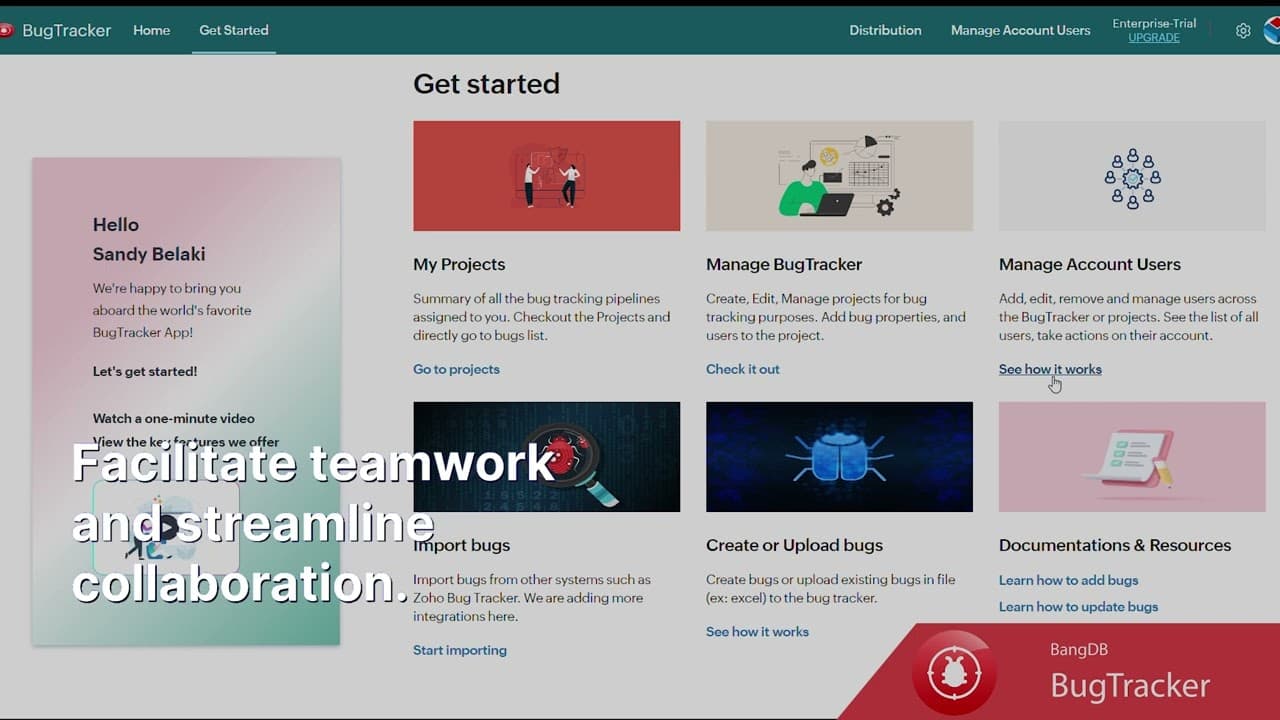Click the BugTracker logo icon in header
Viewport: 1280px width, 720px height.
click(x=5, y=30)
